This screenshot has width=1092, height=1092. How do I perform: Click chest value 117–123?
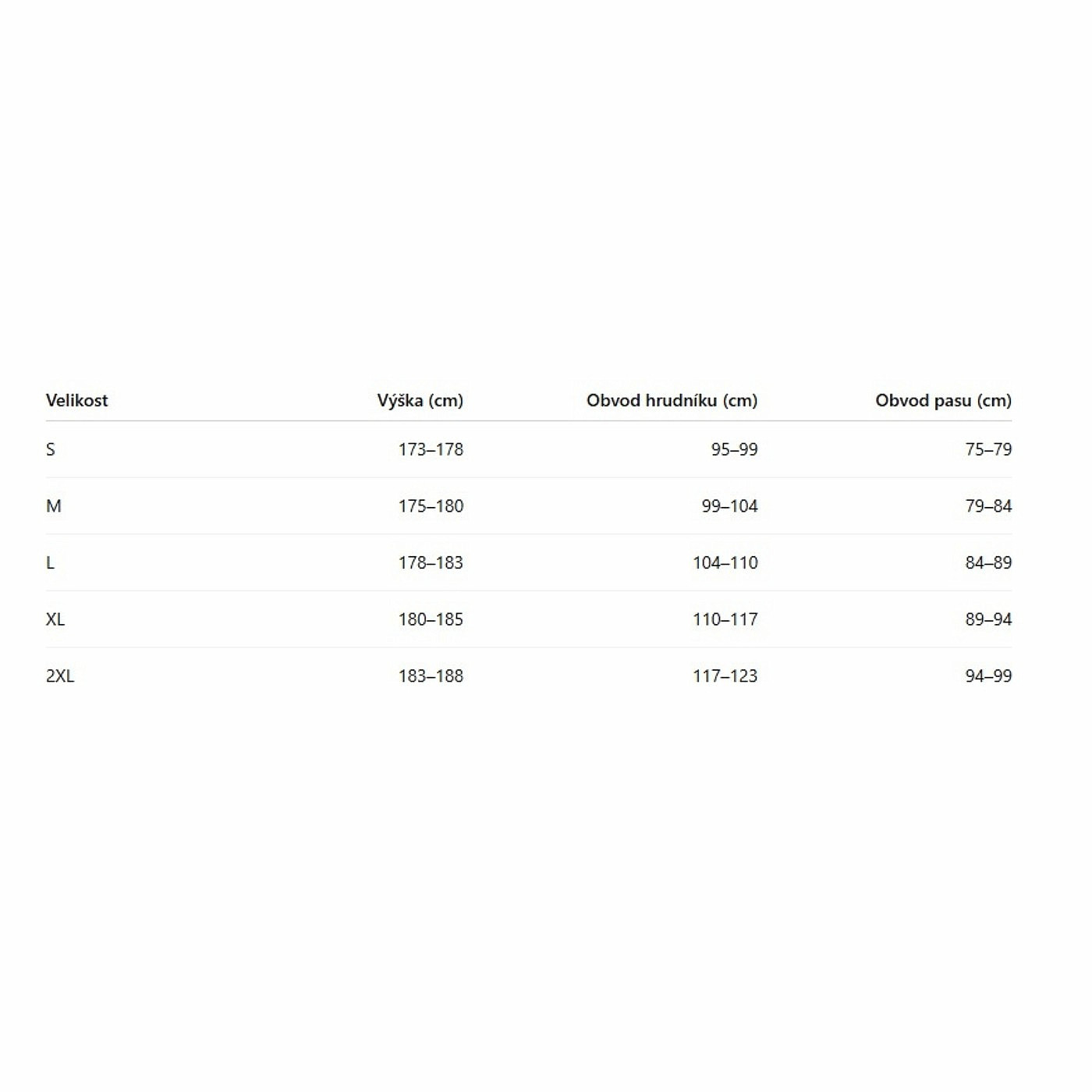click(x=725, y=676)
